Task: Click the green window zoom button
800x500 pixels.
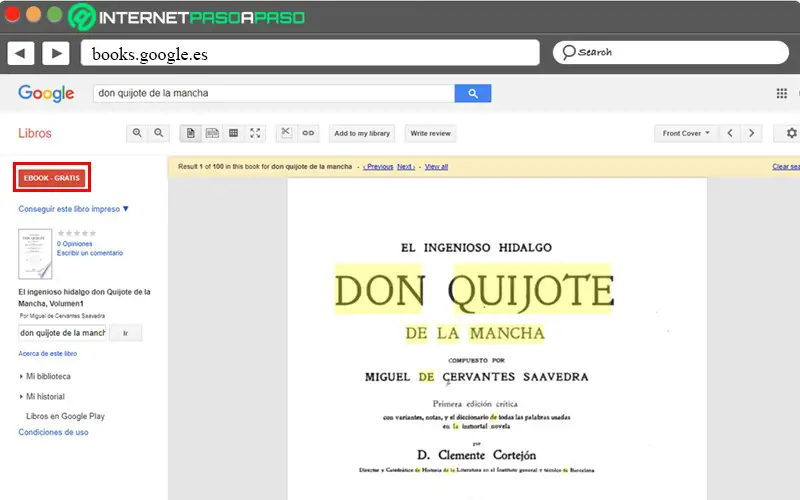Action: 55,14
